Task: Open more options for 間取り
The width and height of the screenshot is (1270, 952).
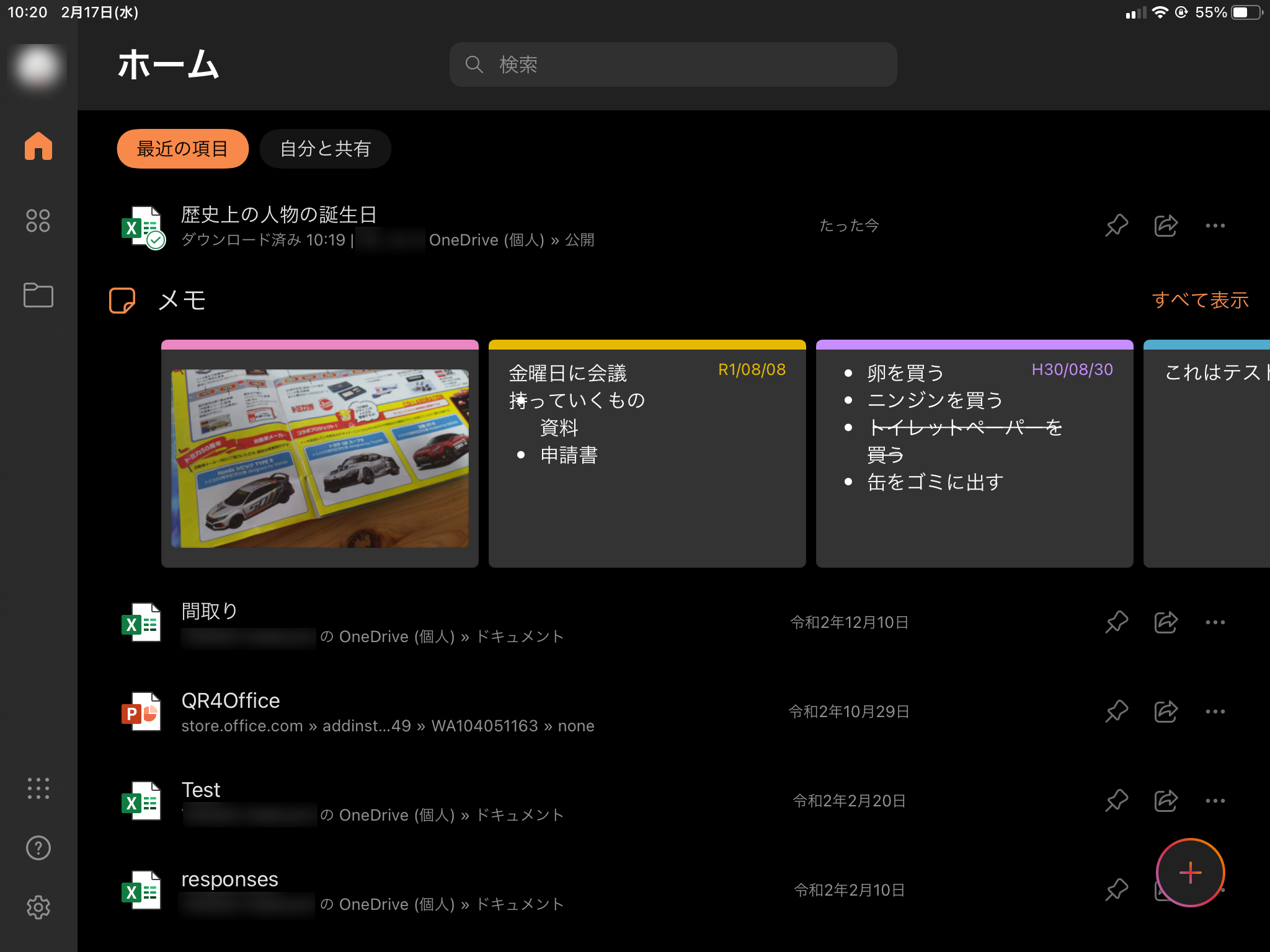Action: tap(1215, 622)
